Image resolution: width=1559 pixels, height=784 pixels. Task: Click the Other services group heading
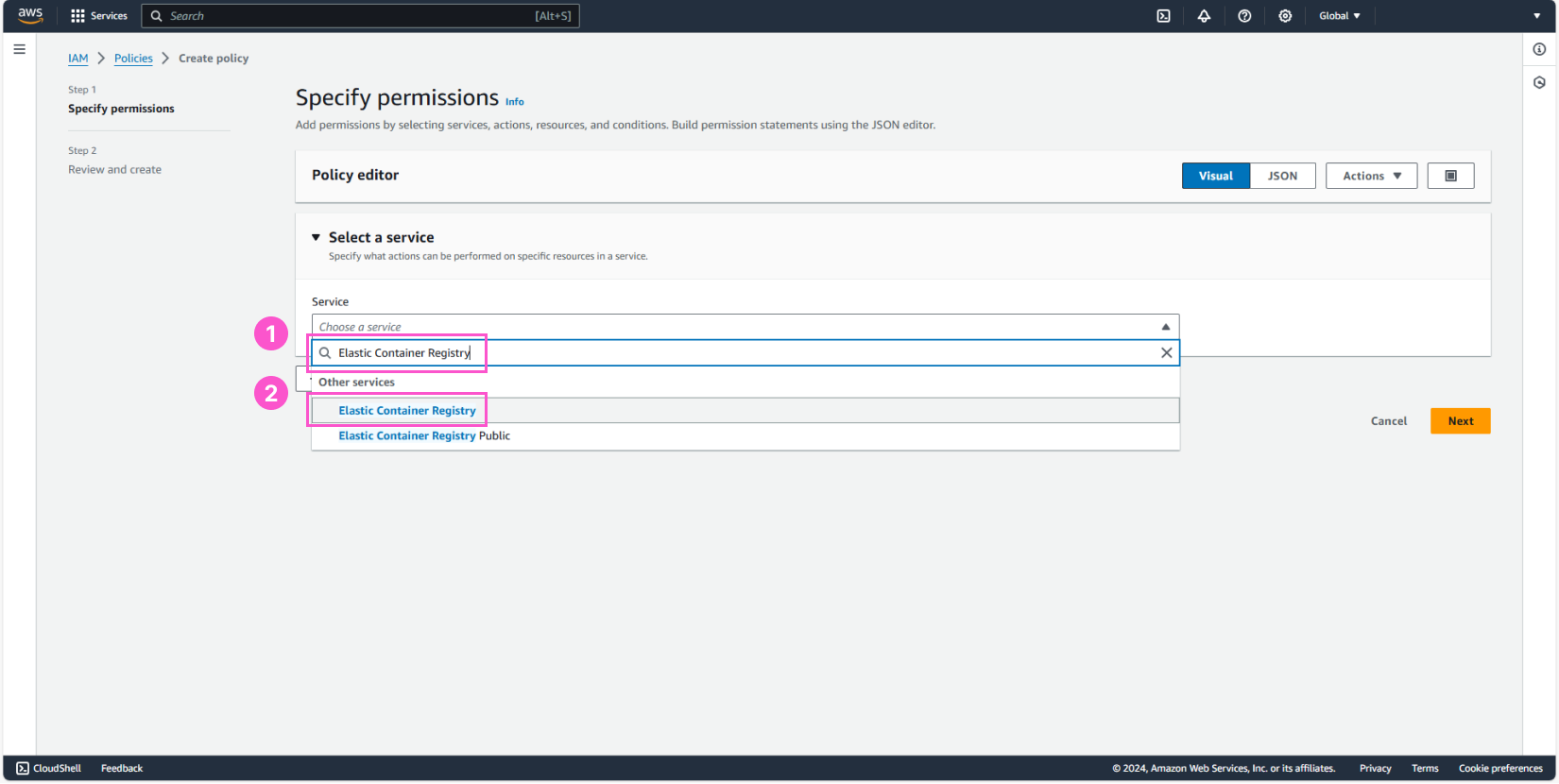pos(356,383)
